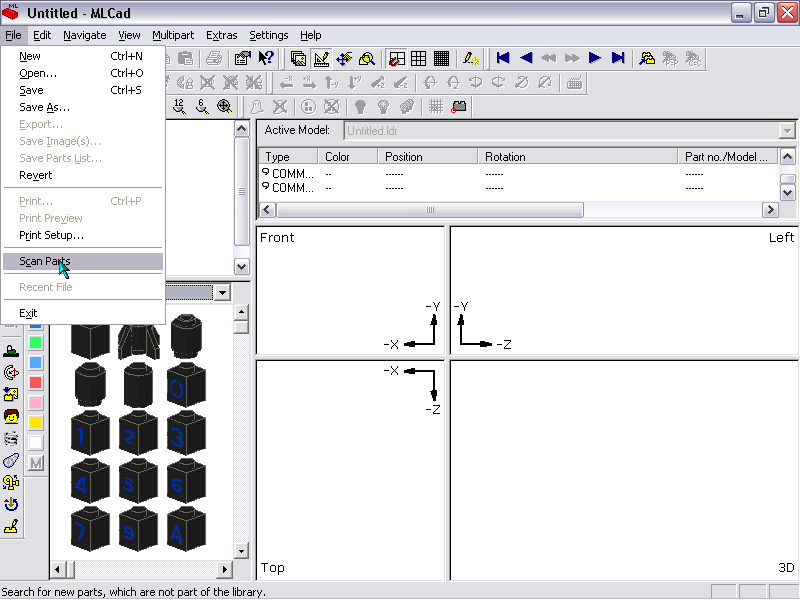
Task: Pick the green color swatch
Action: 35,342
